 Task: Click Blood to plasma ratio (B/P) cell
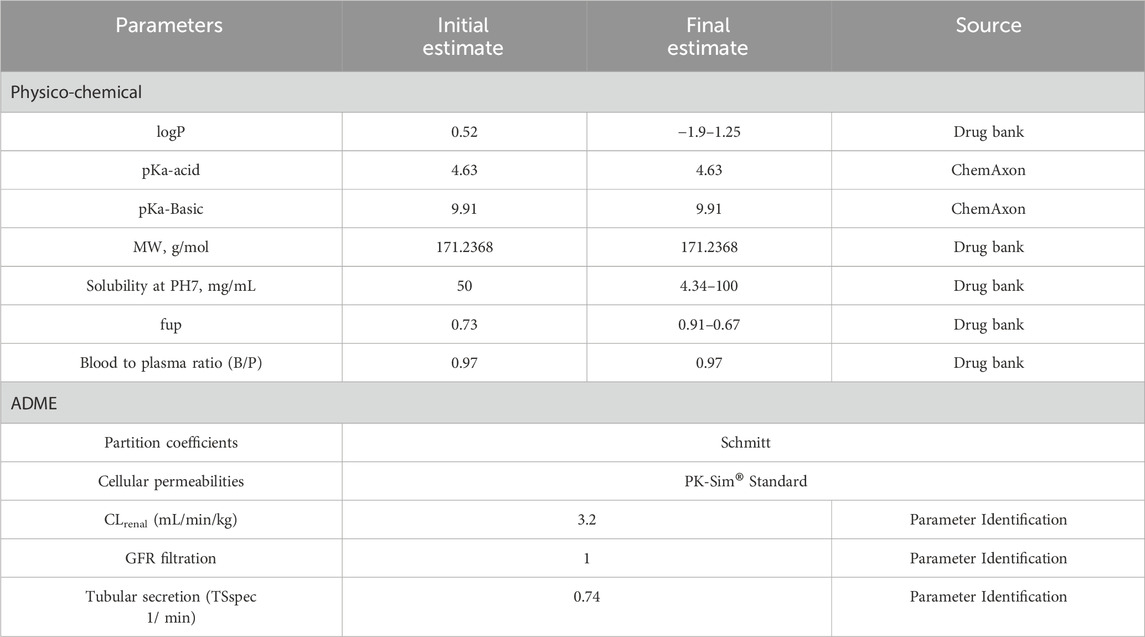tap(171, 363)
